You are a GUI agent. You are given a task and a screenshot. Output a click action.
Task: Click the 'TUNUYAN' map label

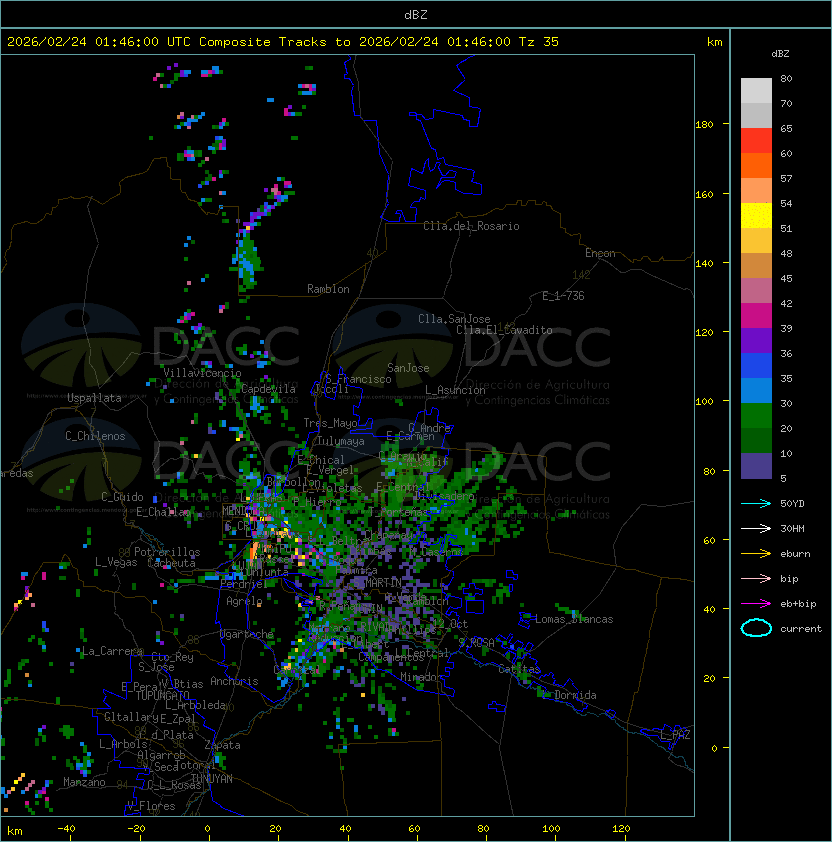212,779
